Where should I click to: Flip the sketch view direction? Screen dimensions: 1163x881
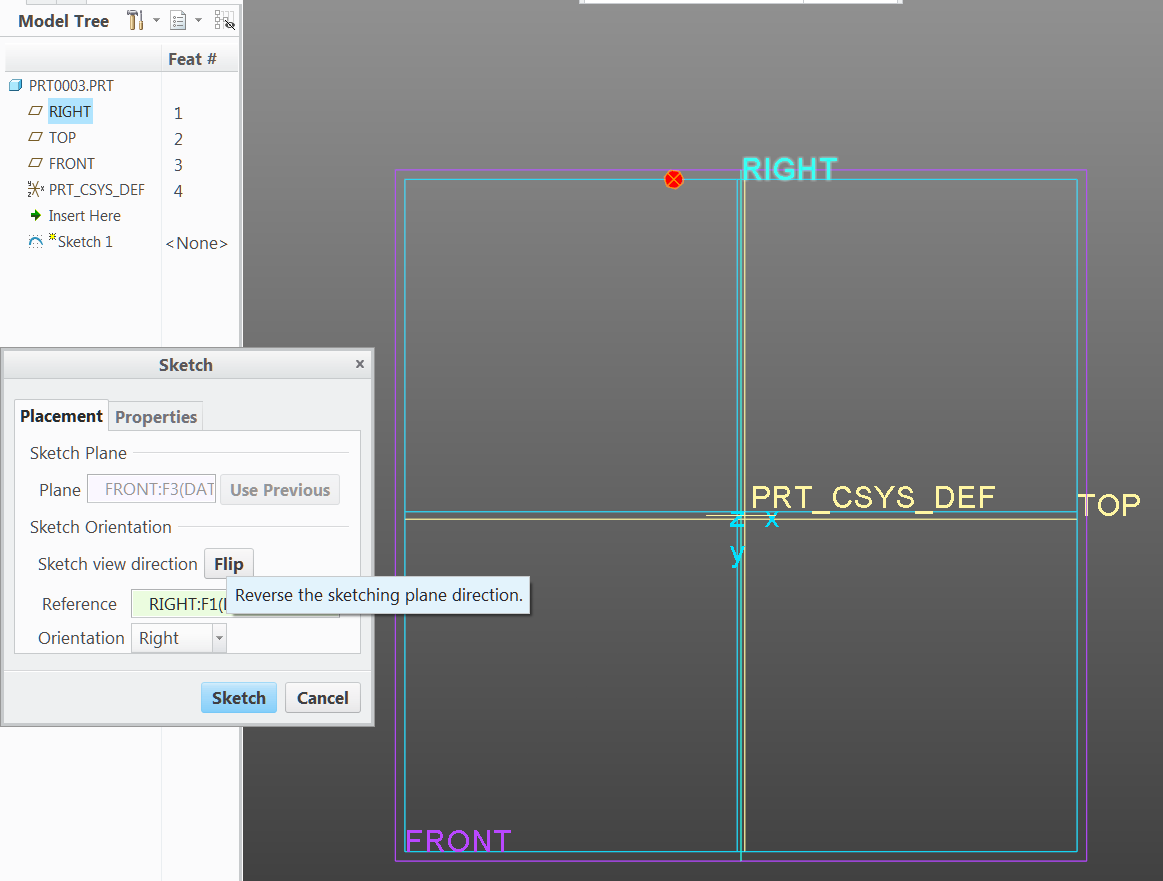click(x=228, y=564)
